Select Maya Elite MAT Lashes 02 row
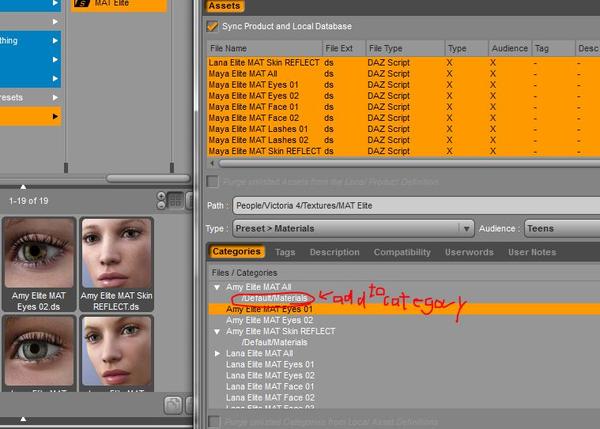The image size is (600, 429). (404, 140)
